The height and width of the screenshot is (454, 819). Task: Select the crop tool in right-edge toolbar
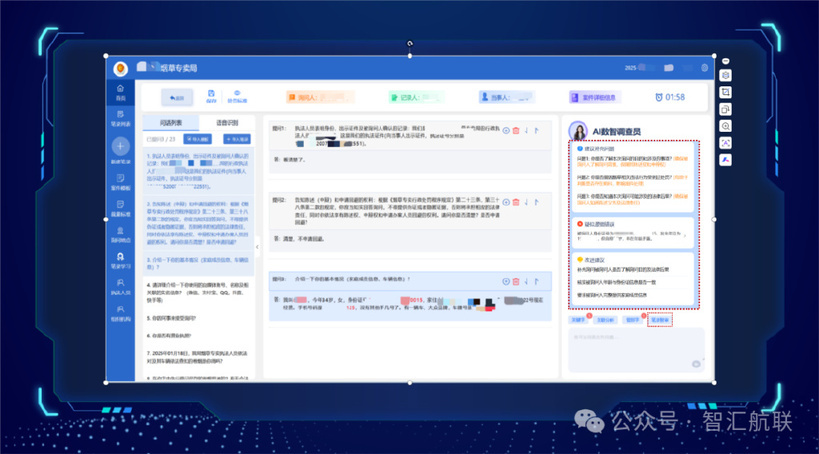(725, 92)
